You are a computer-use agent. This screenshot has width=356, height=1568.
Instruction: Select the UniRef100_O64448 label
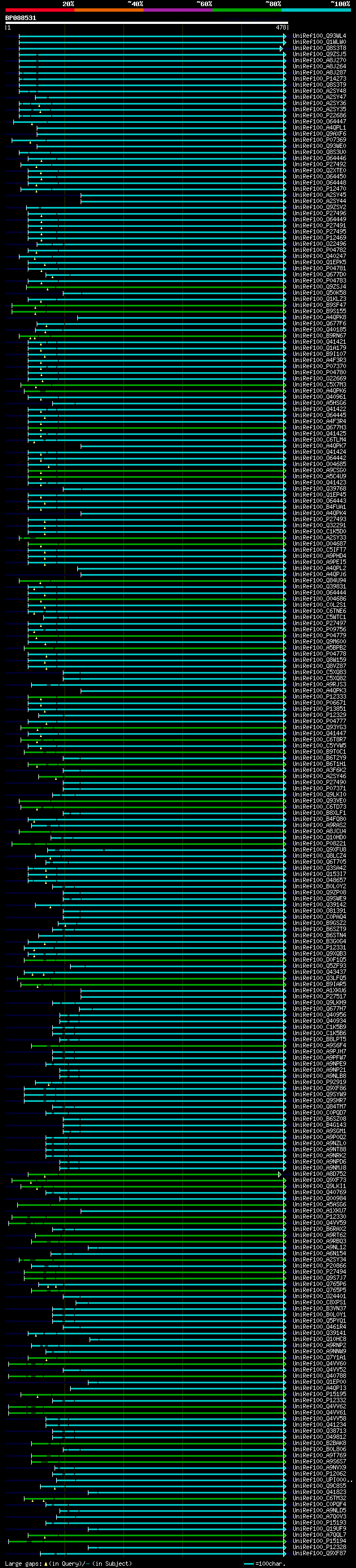[x=319, y=182]
